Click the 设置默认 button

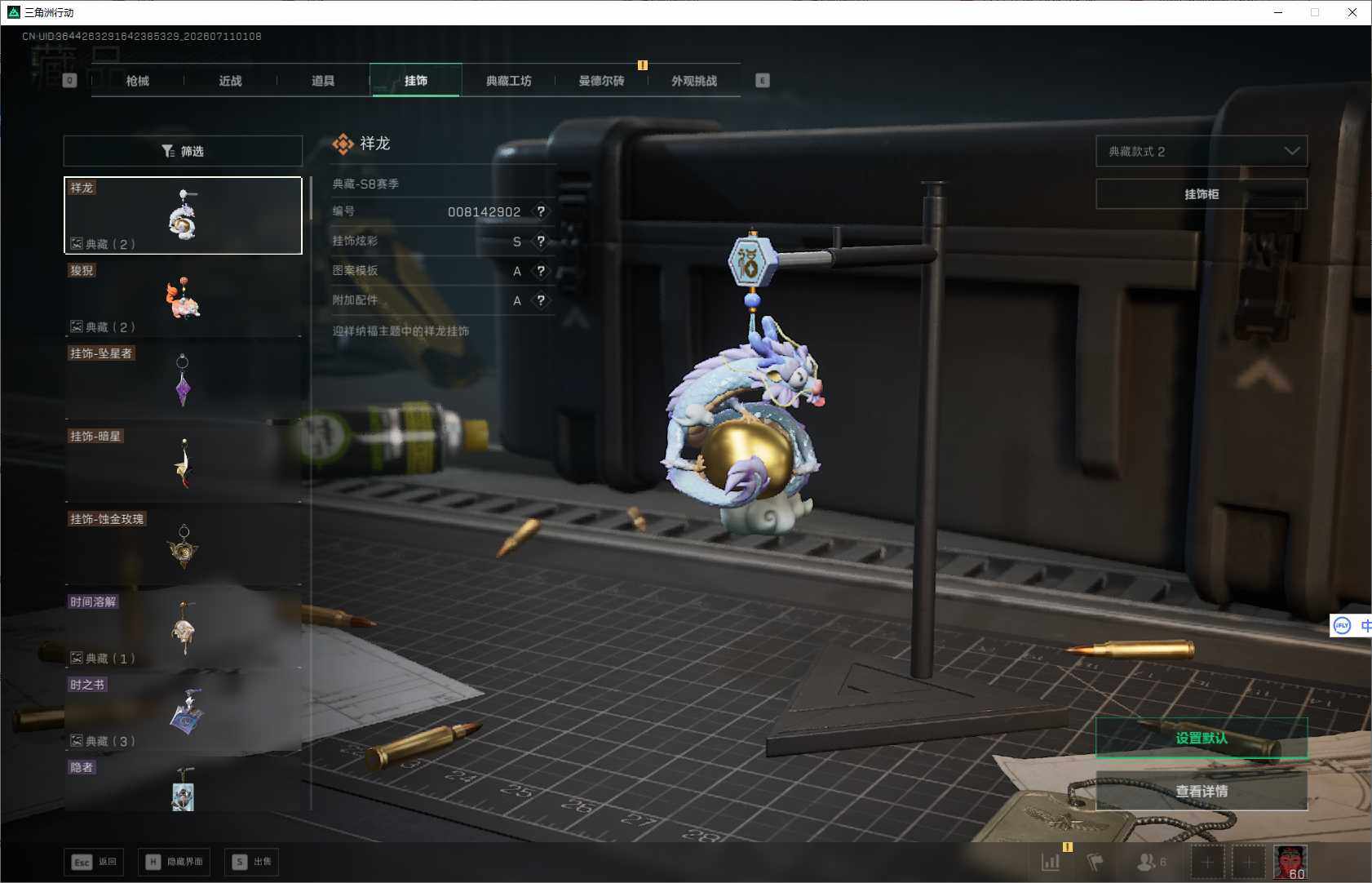click(x=1202, y=738)
